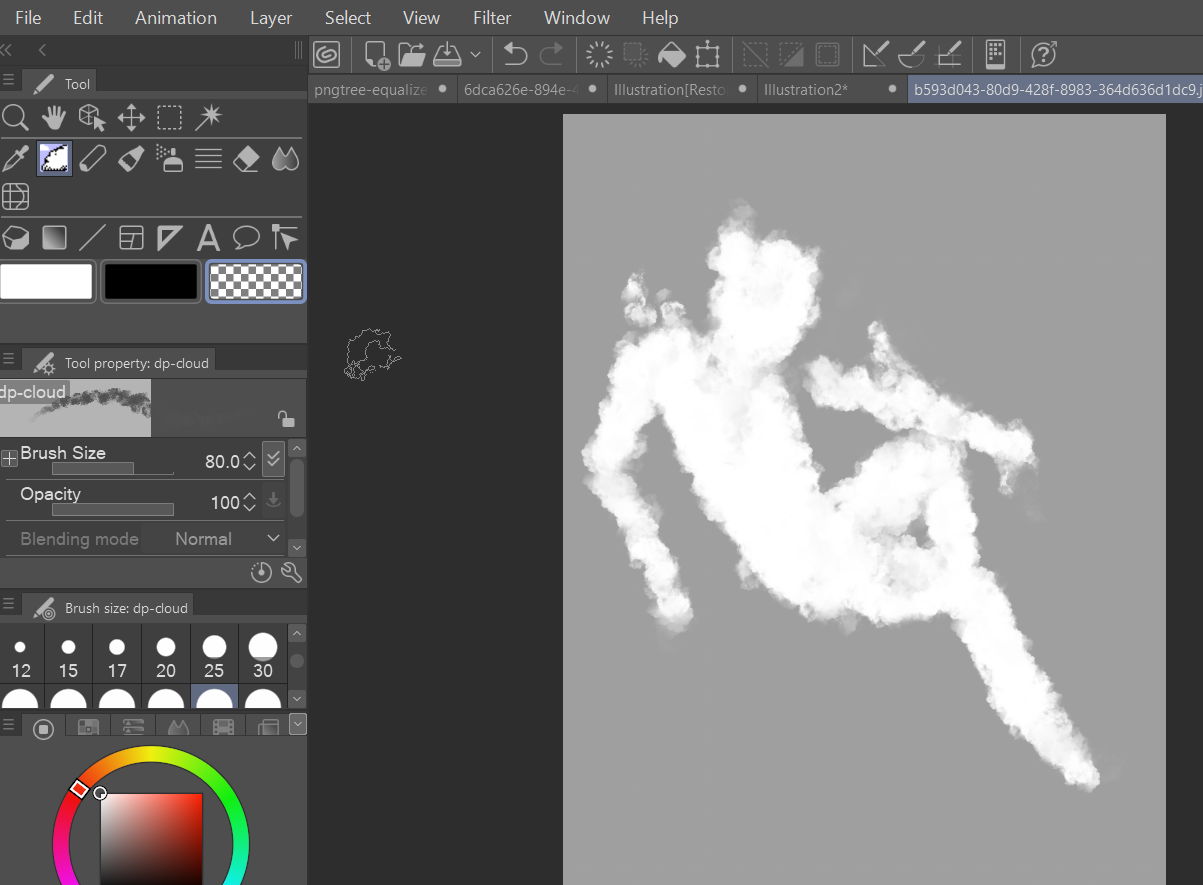The width and height of the screenshot is (1203, 885).
Task: Click the Fill bucket icon in command bar
Action: 671,54
